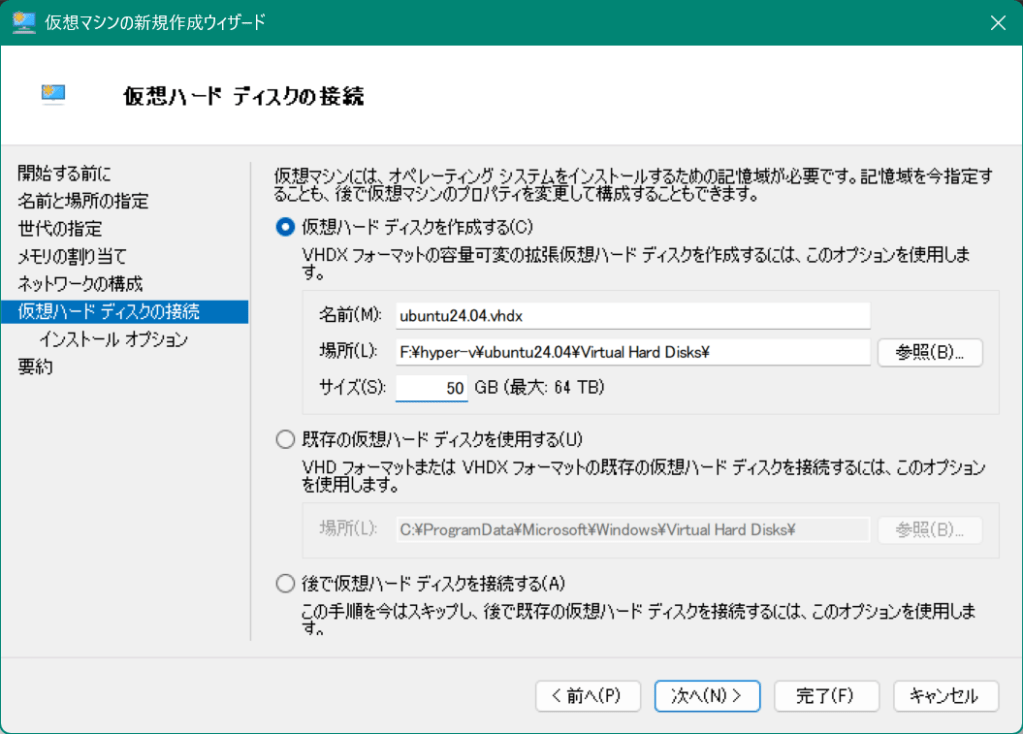Image resolution: width=1023 pixels, height=734 pixels.
Task: Click the 名前 field with ubuntu24.04.vhdx
Action: point(632,315)
